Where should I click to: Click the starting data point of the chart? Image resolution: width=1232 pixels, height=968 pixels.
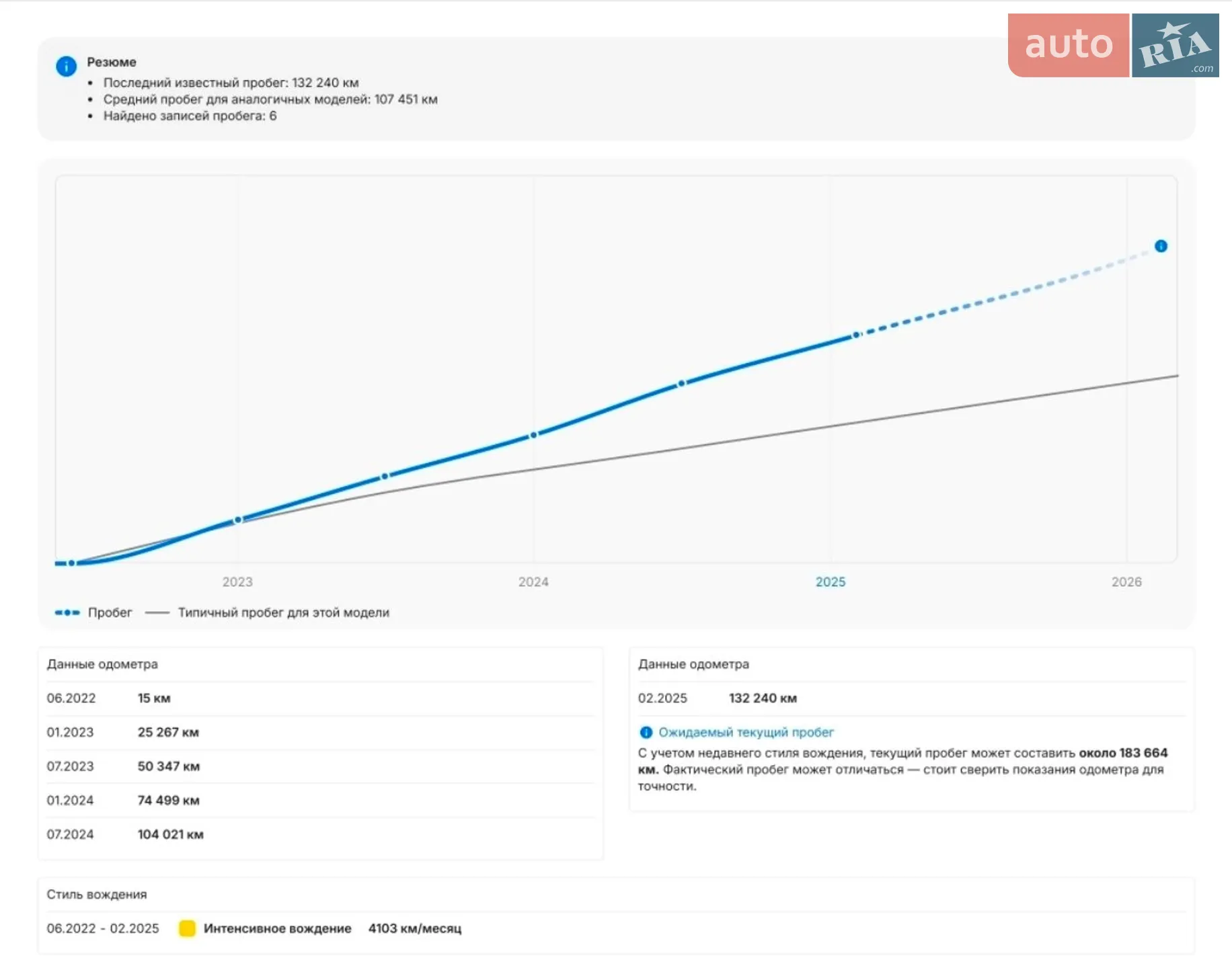coord(71,563)
